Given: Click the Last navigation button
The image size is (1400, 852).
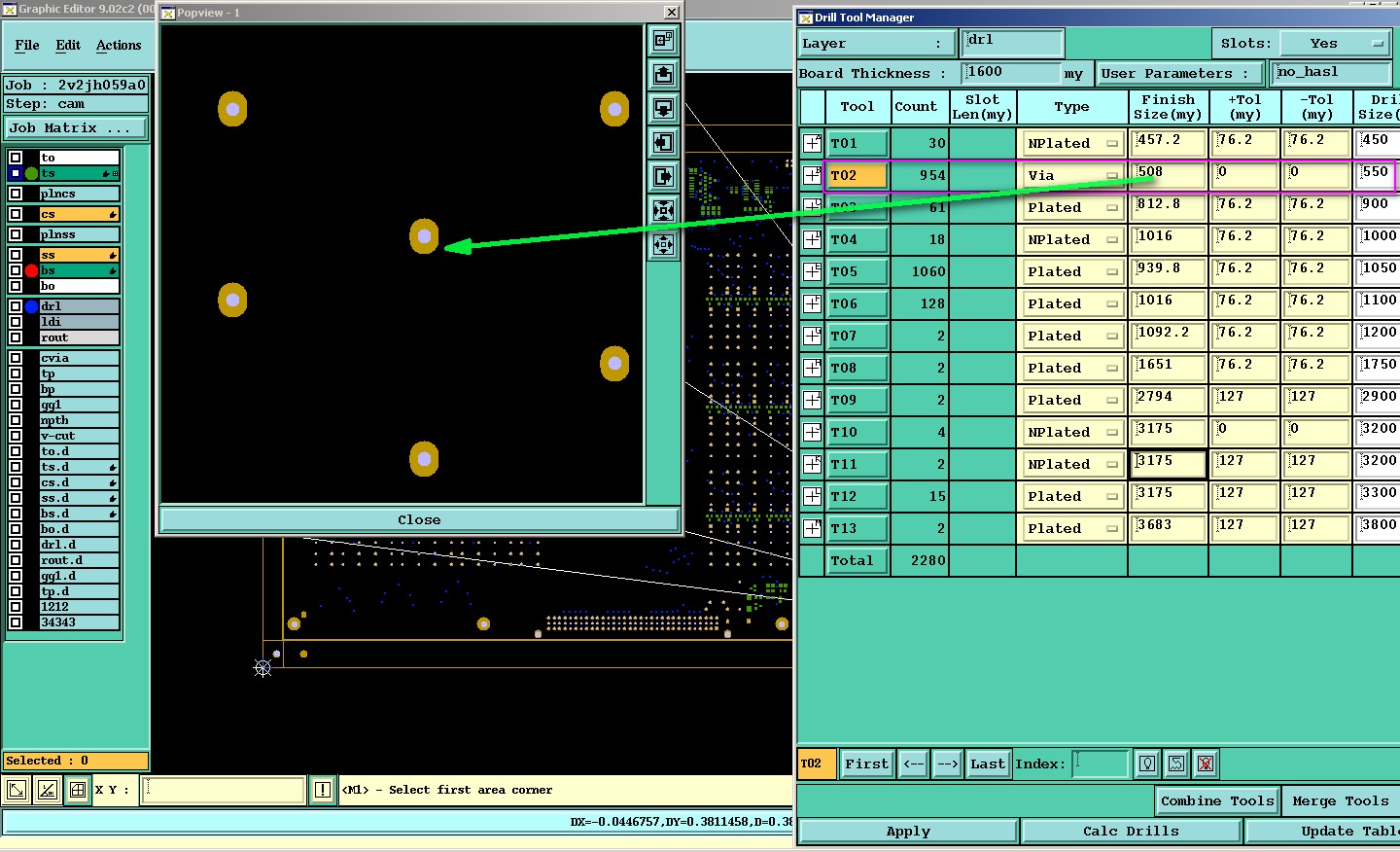Looking at the screenshot, I should (x=988, y=763).
